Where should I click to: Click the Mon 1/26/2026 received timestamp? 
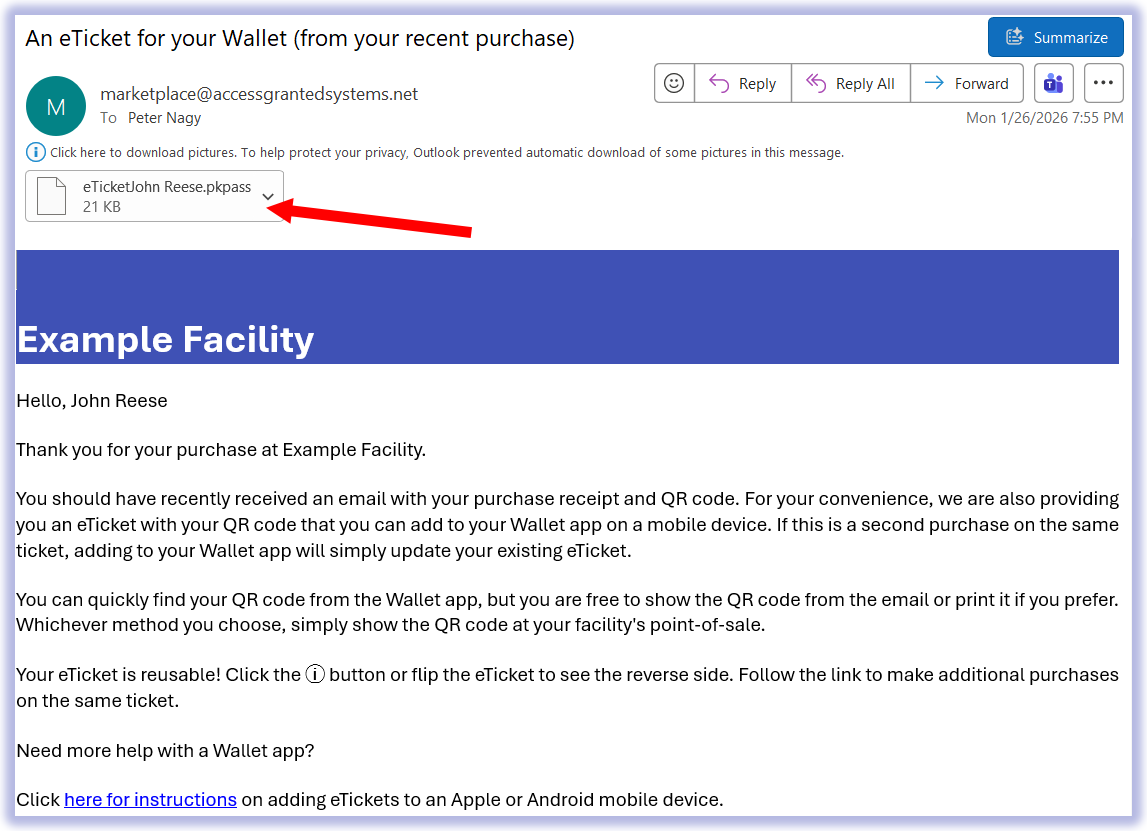point(1044,118)
